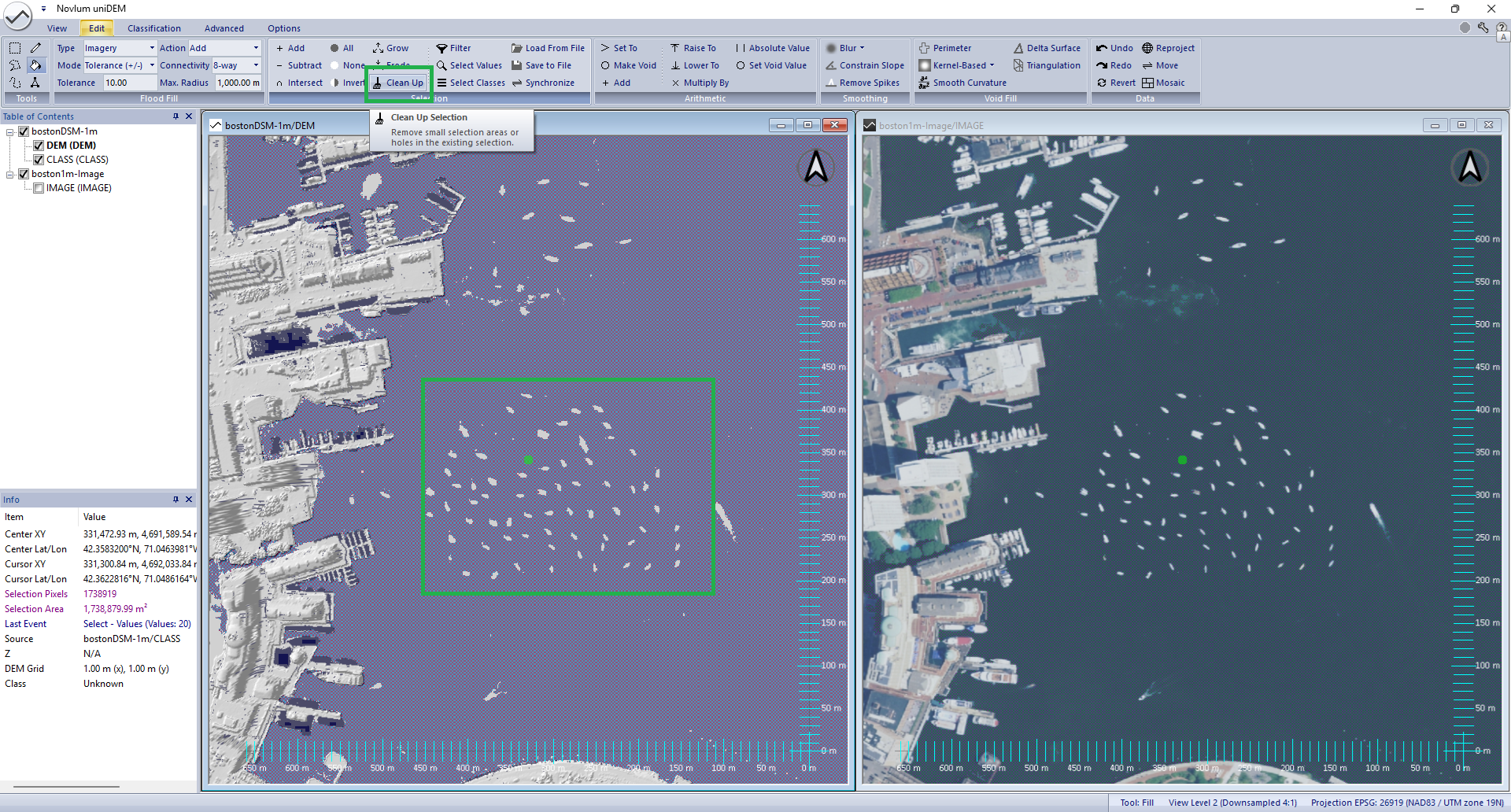Viewport: 1511px width, 812px height.
Task: Open the View ribbon tab
Action: pos(57,28)
